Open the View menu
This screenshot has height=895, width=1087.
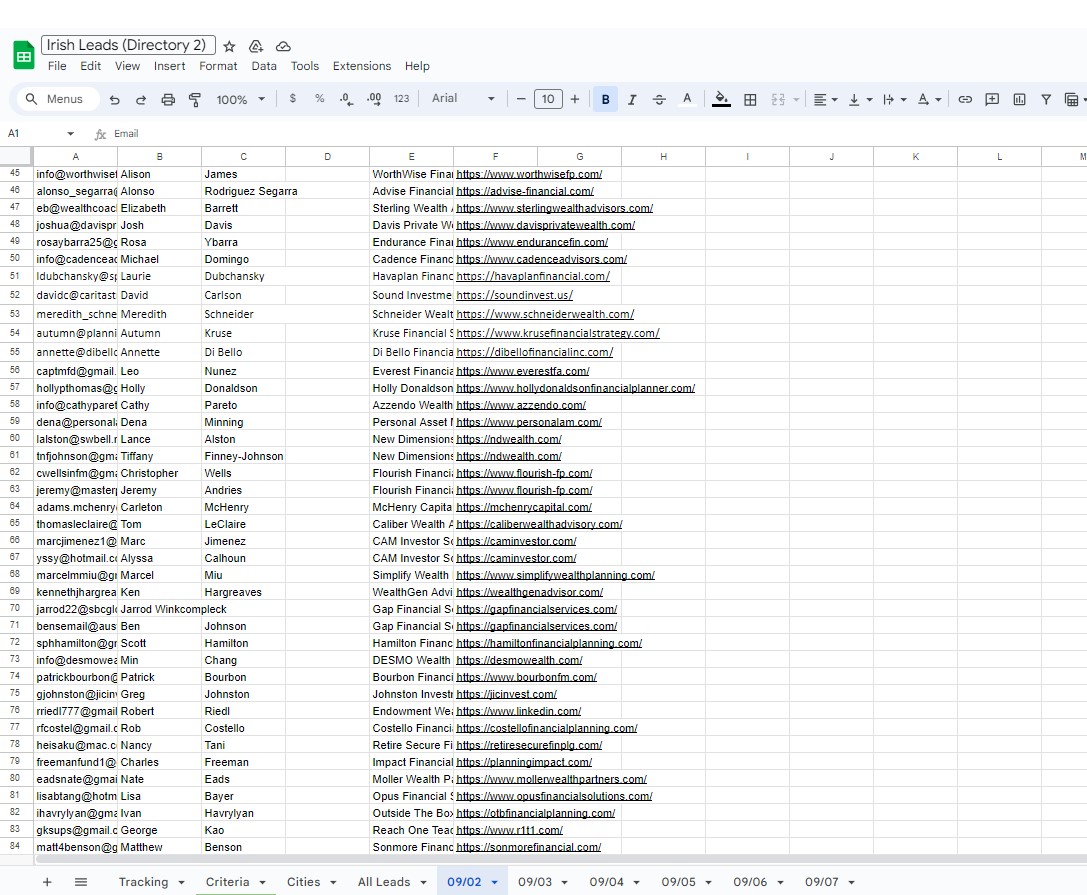pos(128,66)
